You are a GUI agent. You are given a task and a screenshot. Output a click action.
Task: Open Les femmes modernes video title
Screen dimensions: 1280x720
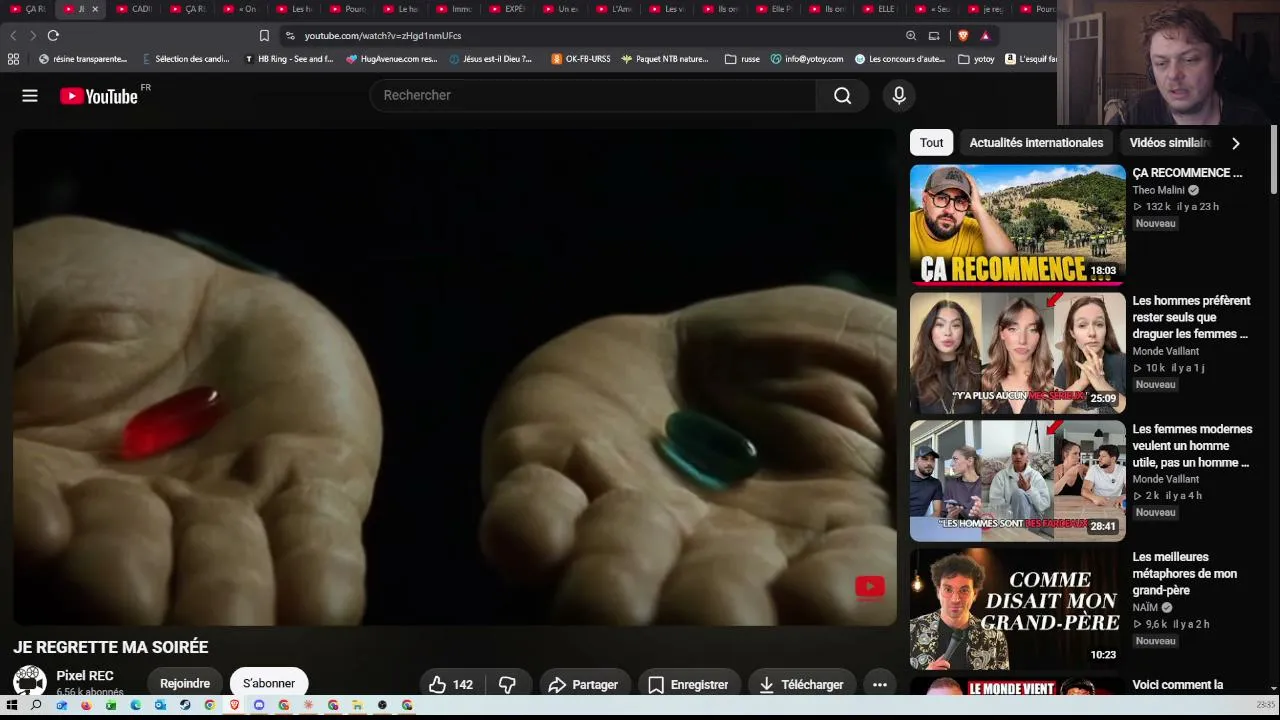point(1192,445)
